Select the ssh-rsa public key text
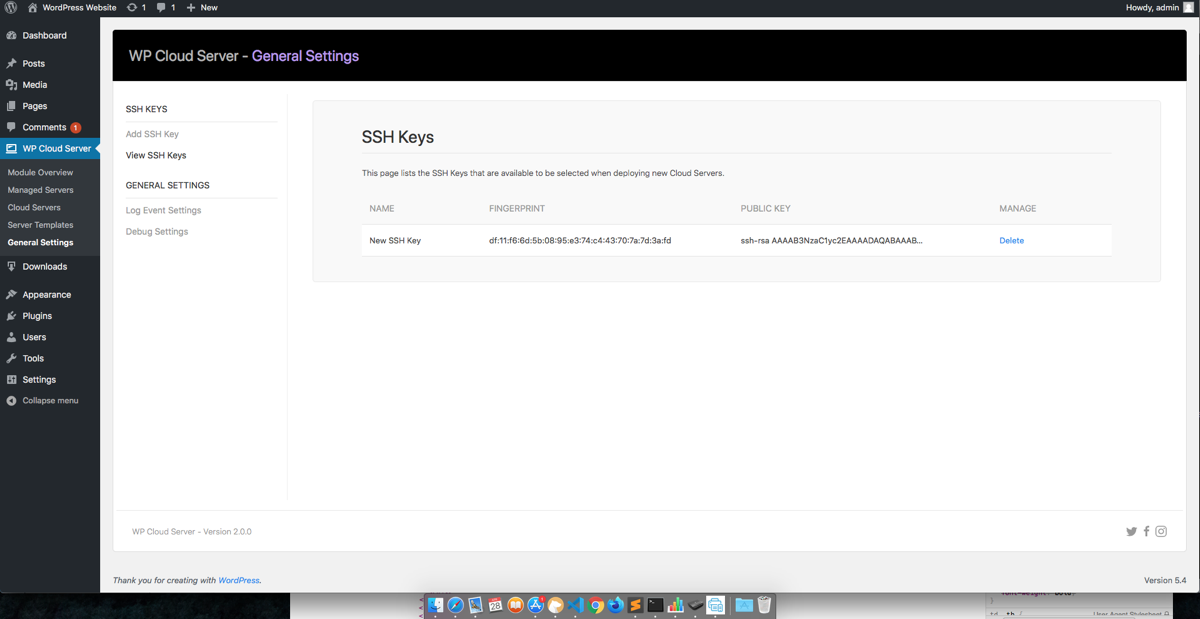Screen dimensions: 1200x619 point(831,241)
